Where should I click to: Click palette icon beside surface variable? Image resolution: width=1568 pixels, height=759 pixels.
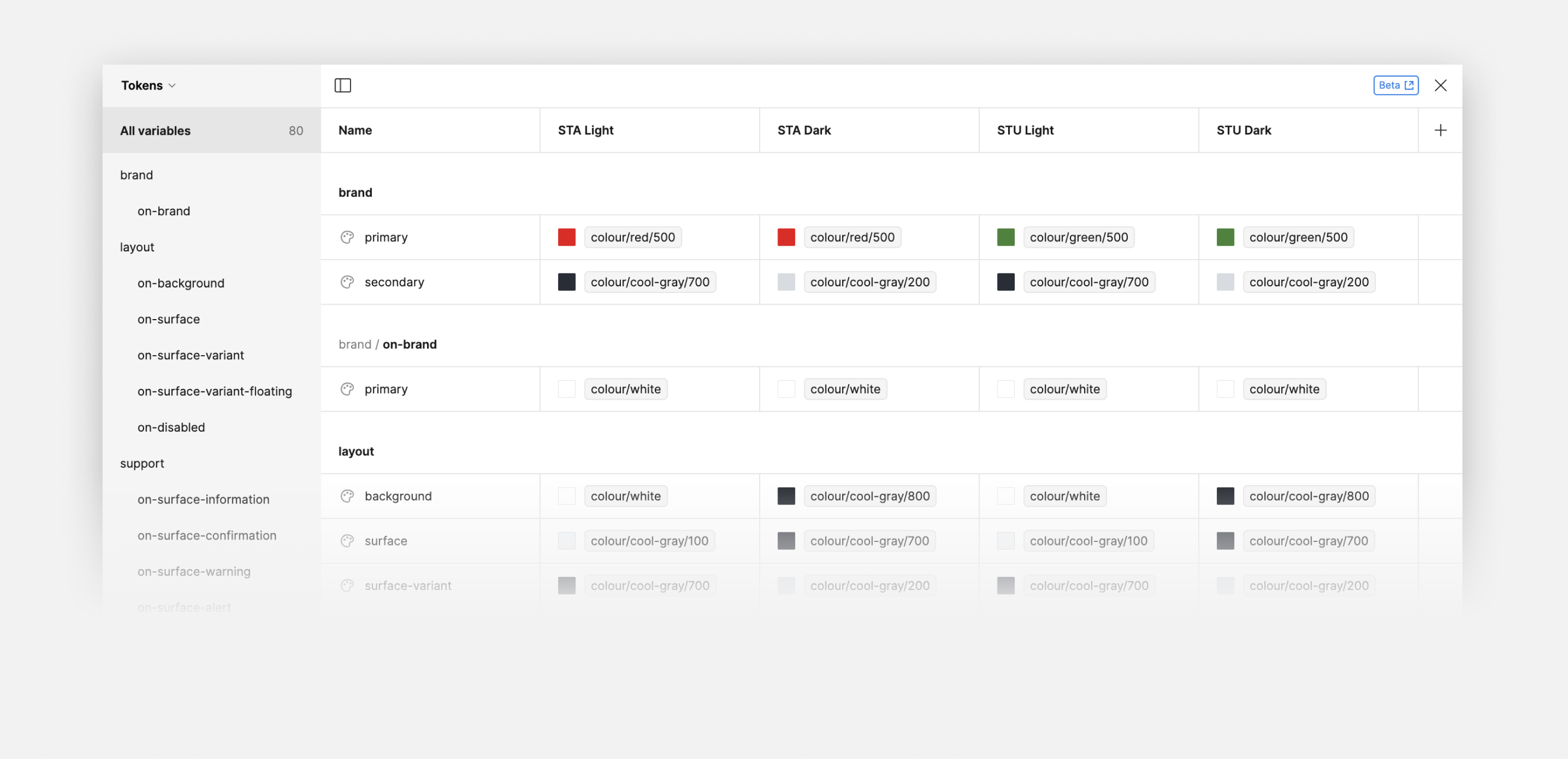click(347, 540)
